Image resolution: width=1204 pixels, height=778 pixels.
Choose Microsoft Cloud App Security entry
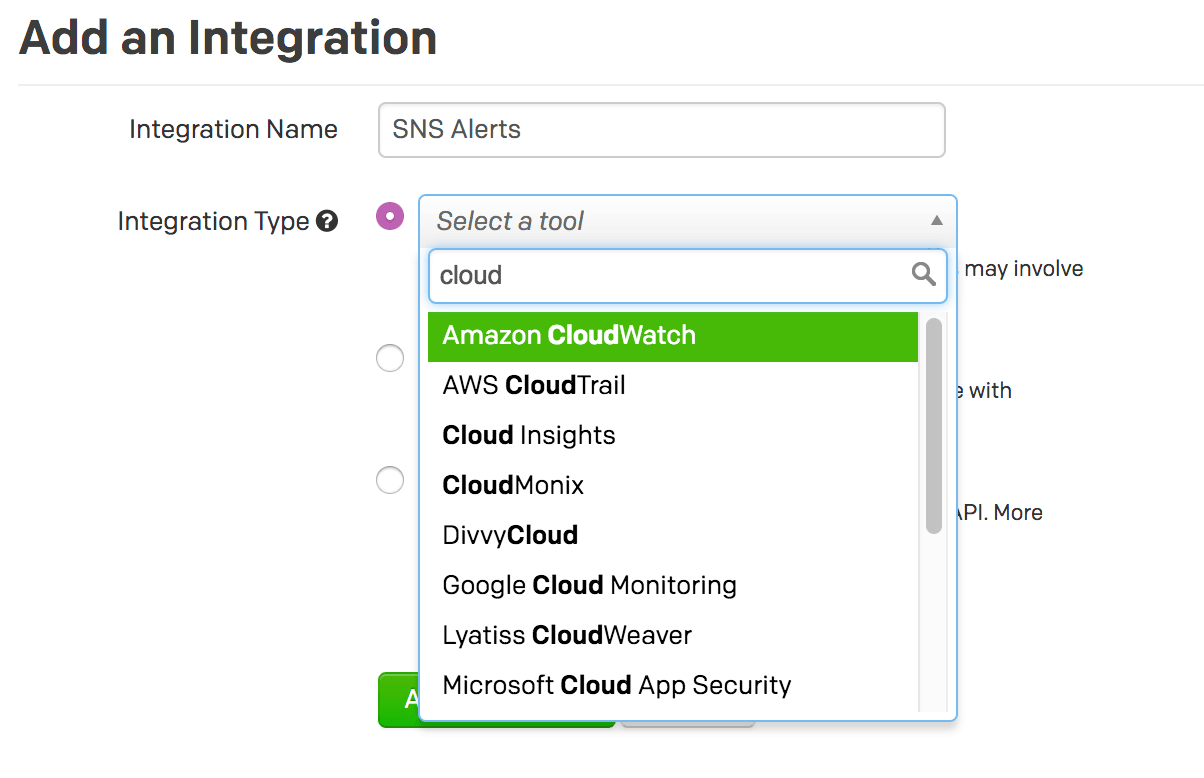673,686
